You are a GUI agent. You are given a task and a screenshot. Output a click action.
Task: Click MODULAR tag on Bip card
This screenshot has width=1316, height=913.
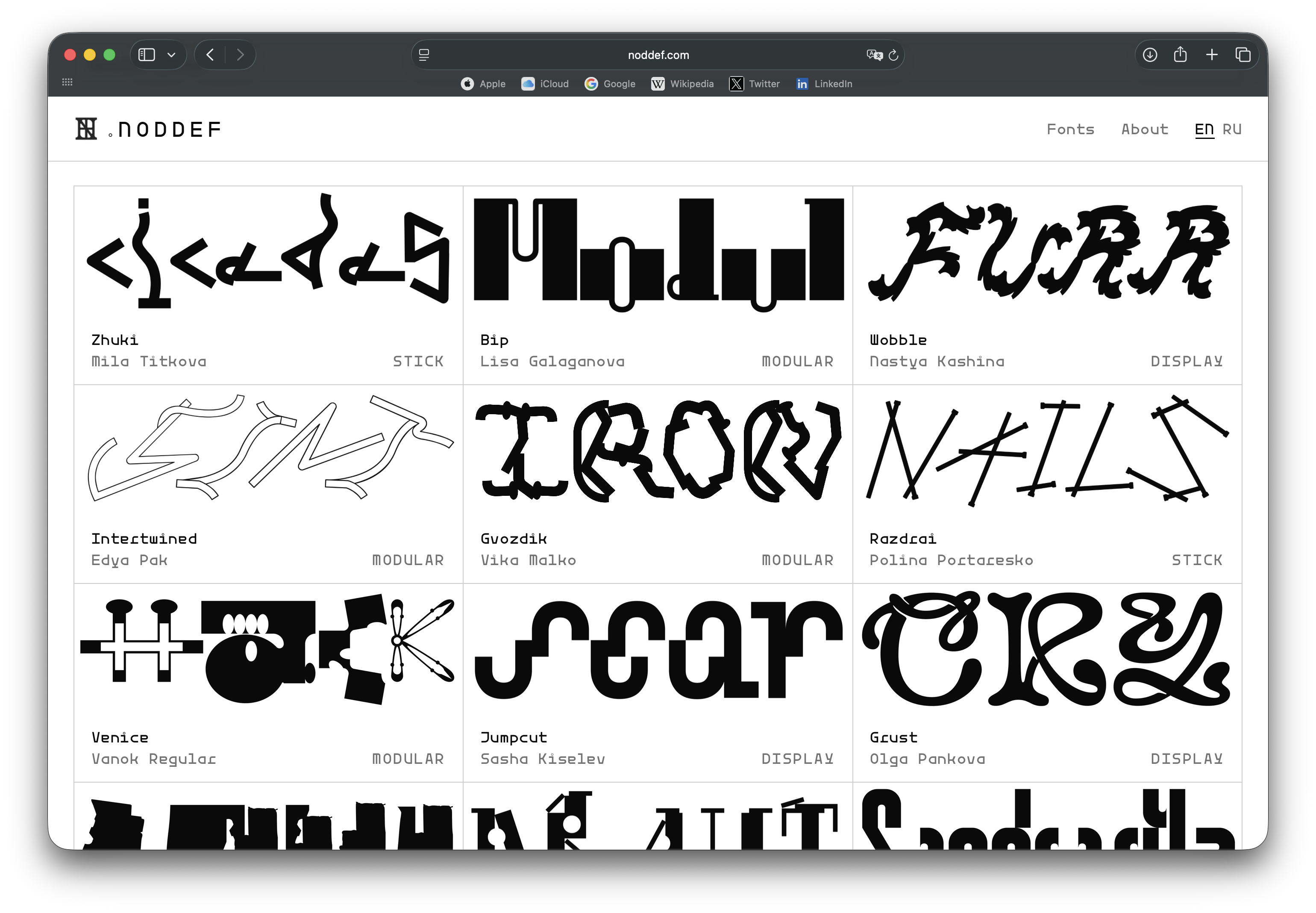797,362
